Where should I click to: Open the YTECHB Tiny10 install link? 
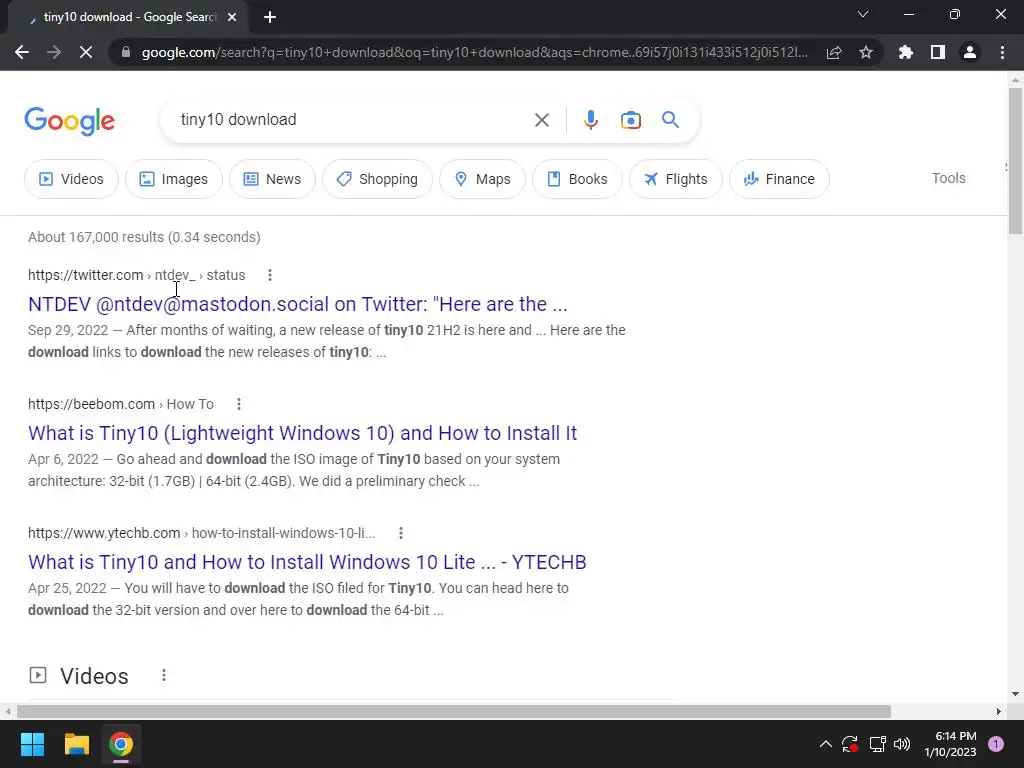coord(307,562)
